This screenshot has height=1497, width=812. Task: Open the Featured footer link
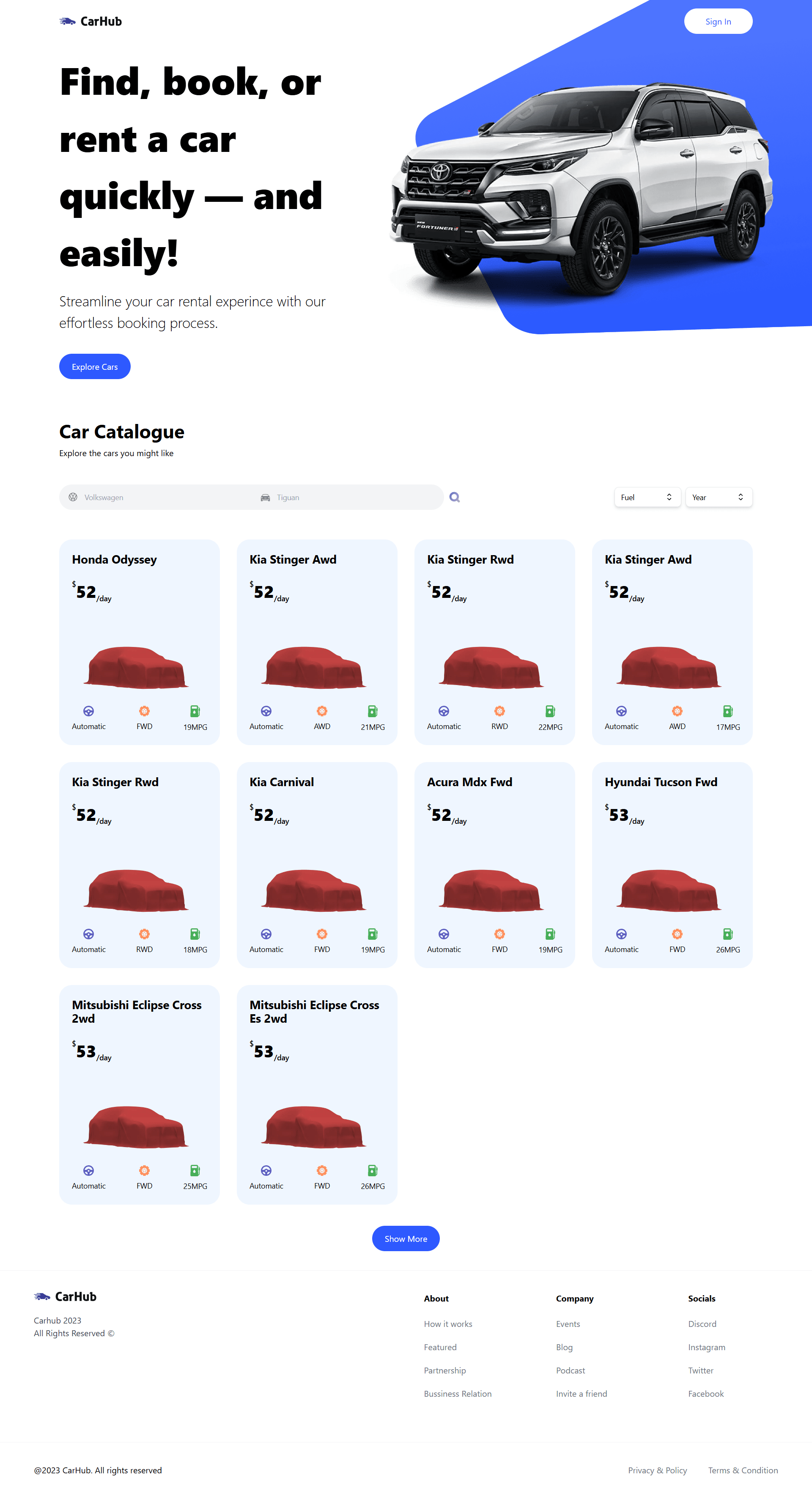[x=440, y=1347]
